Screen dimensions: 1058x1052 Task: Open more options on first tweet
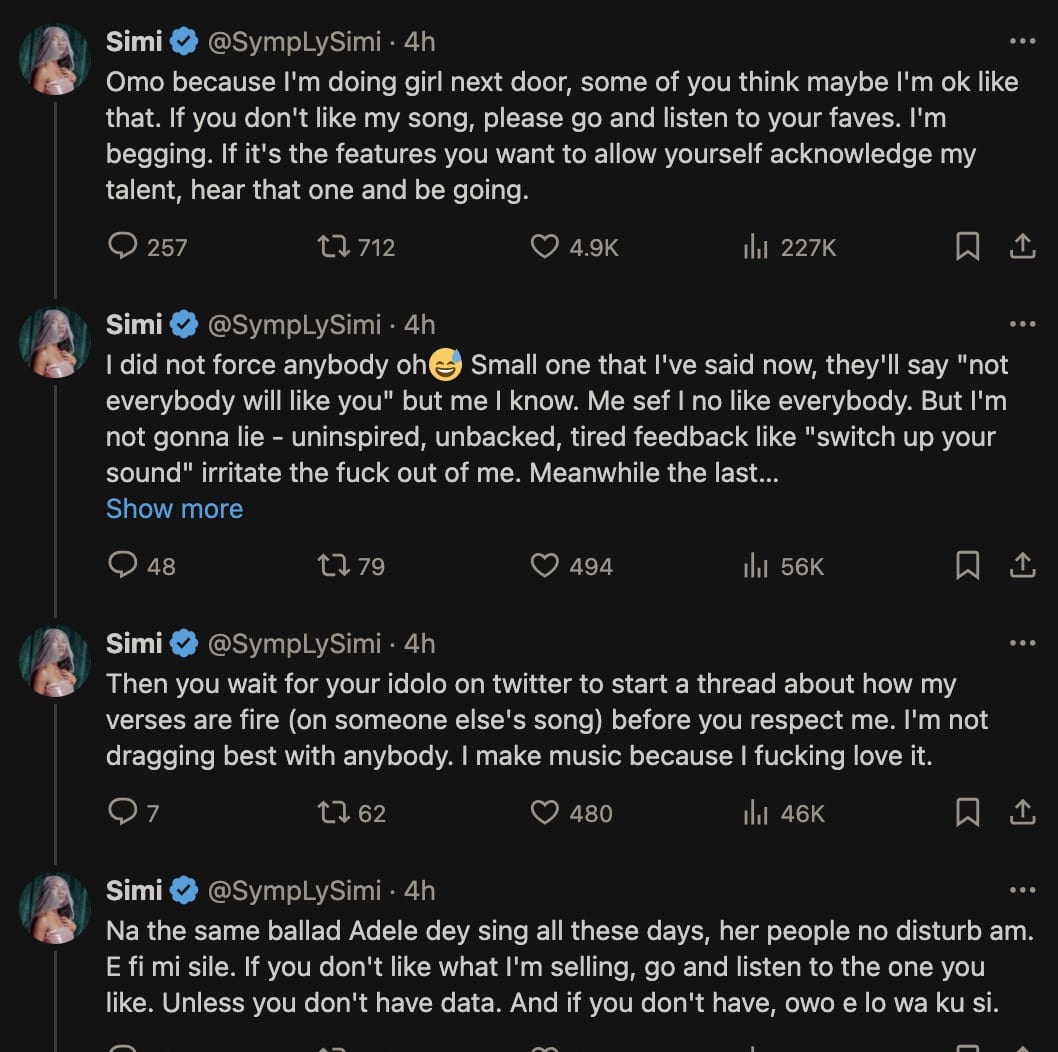1022,42
